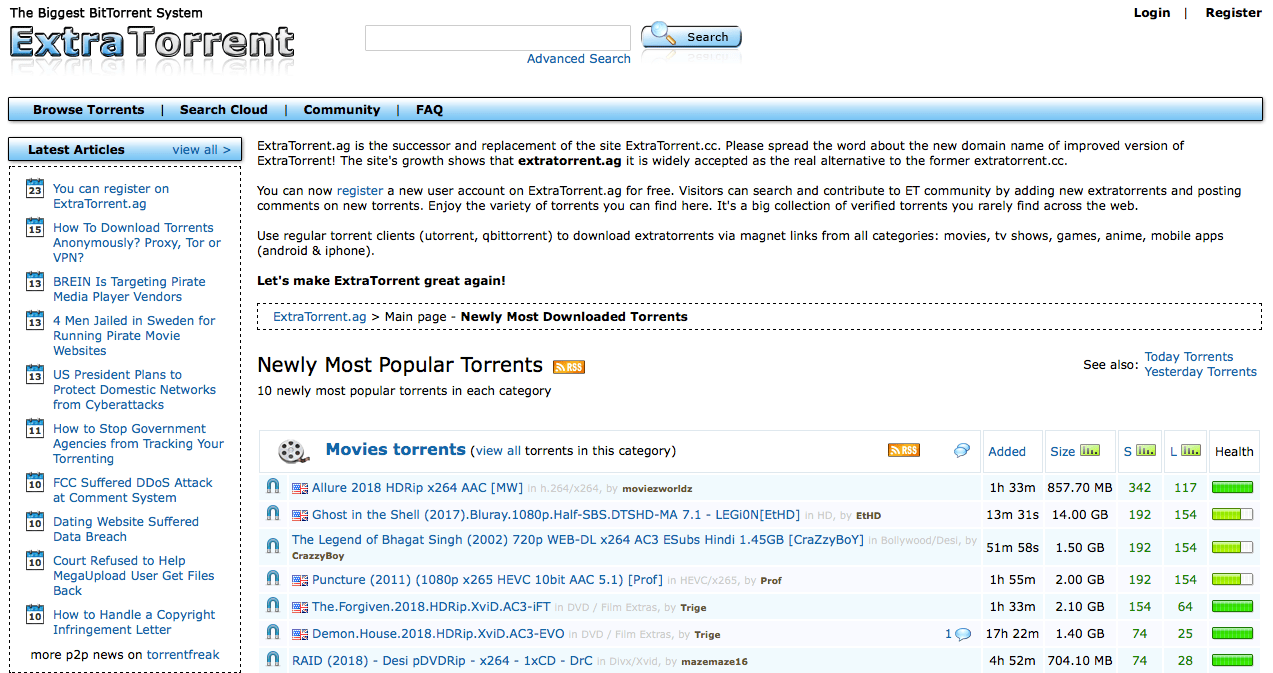Click health bar for Puncture (2011) row
This screenshot has height=673, width=1273.
click(x=1232, y=579)
